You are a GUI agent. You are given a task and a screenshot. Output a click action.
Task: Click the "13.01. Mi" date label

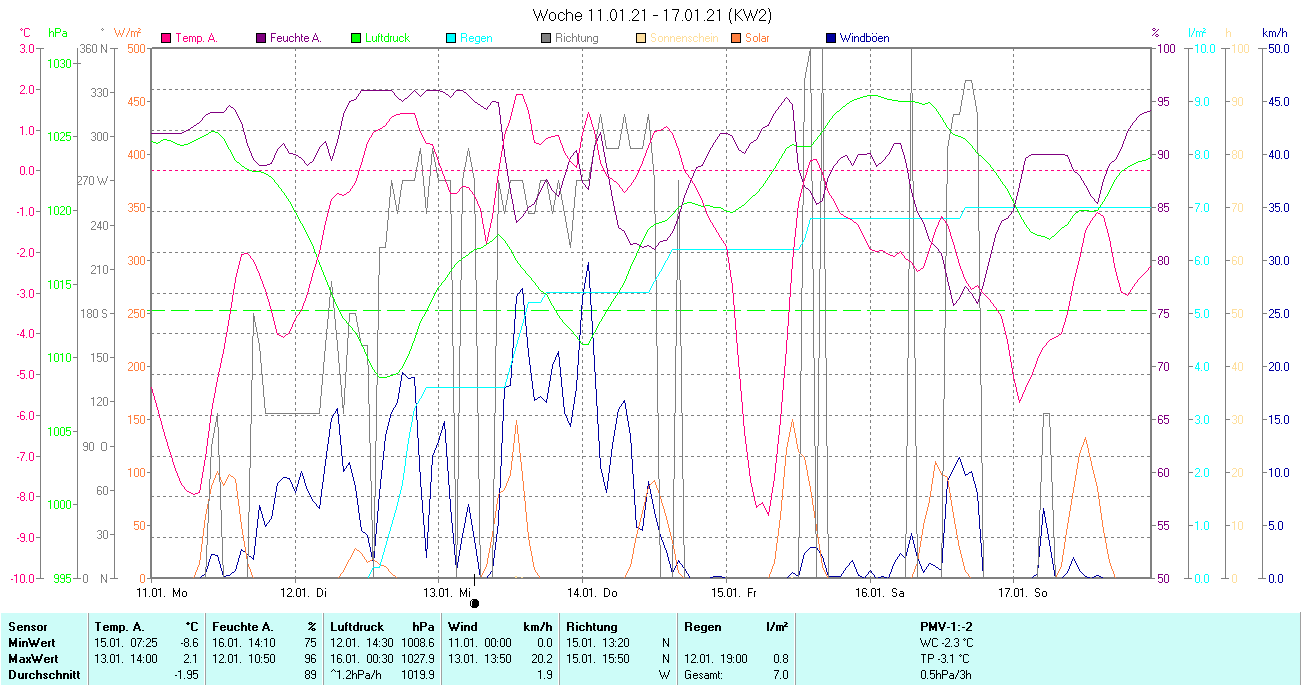pos(449,592)
